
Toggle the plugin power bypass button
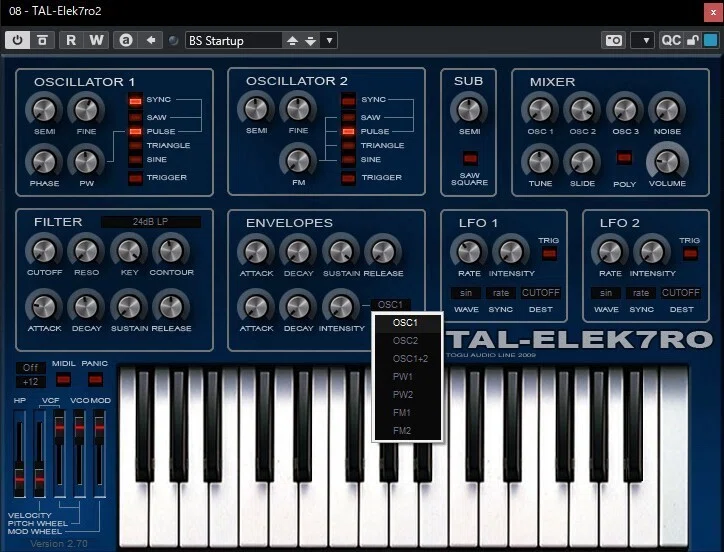[18, 40]
